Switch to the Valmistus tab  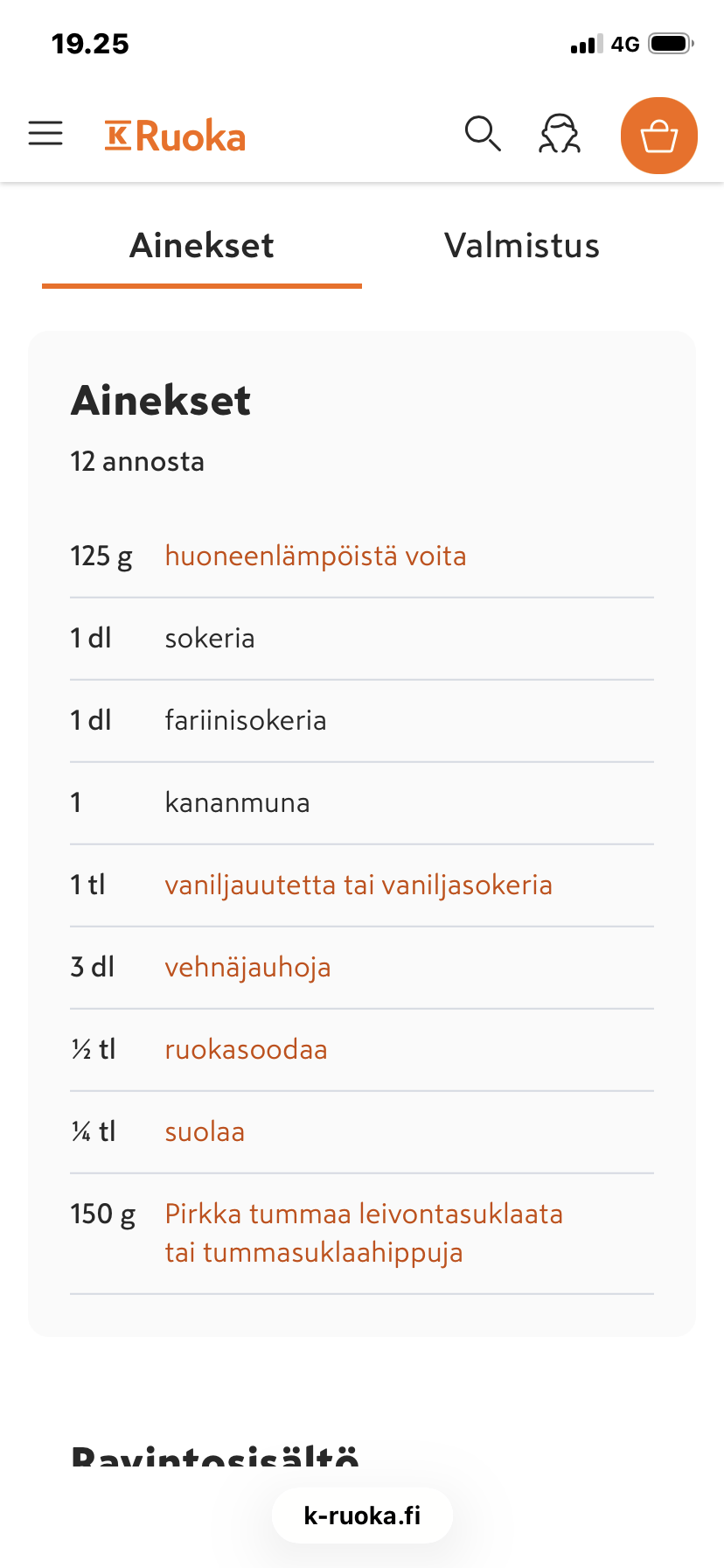(522, 246)
